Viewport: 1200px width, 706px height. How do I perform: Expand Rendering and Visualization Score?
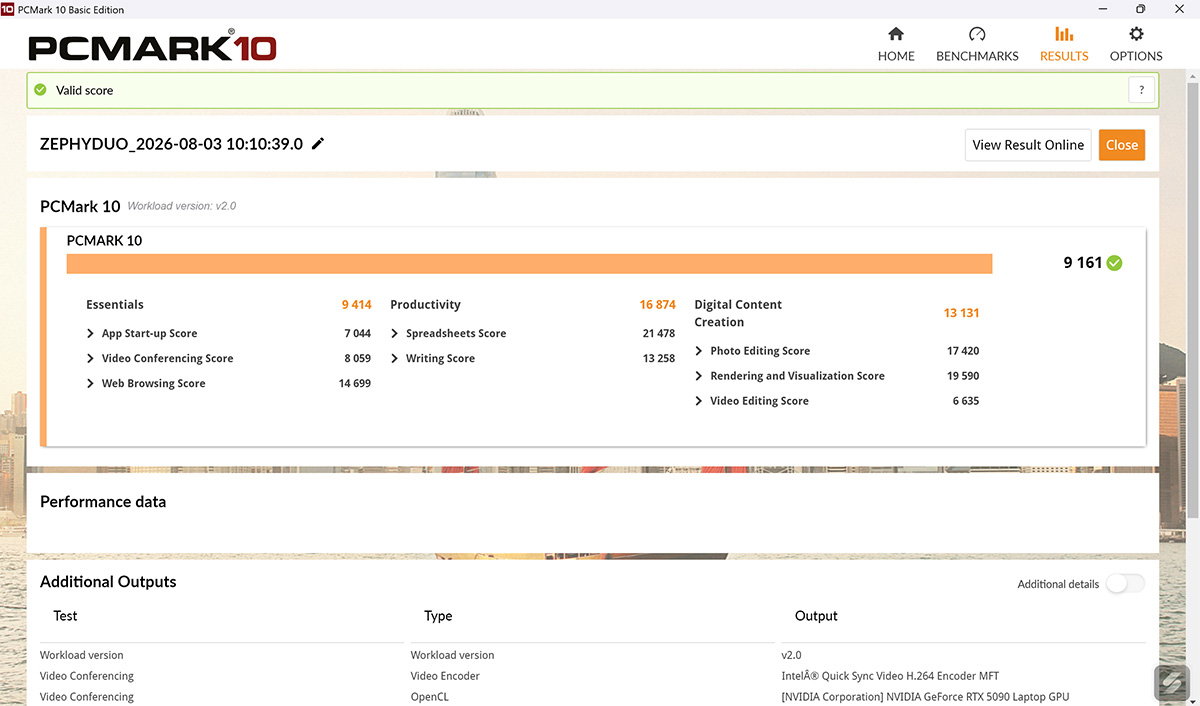pyautogui.click(x=699, y=376)
